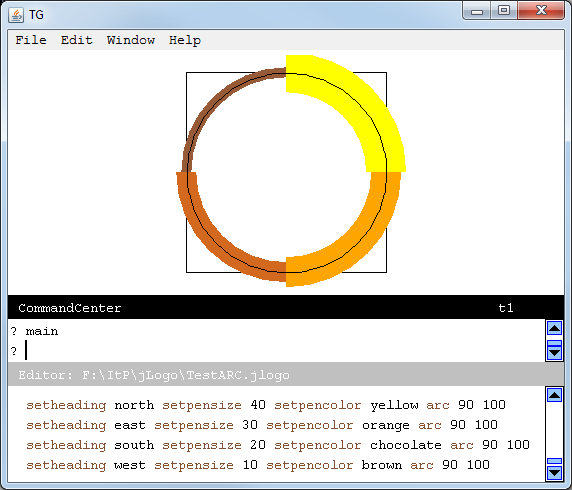Maximize the TG window

(x=504, y=10)
